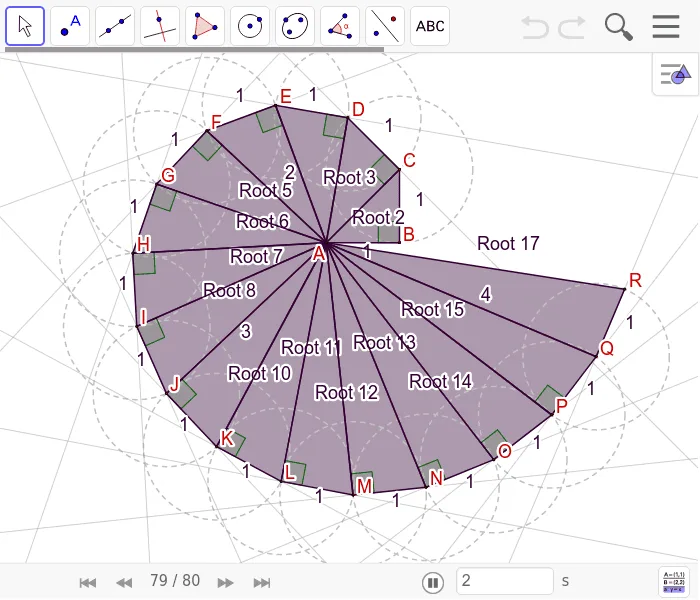
Task: Click point P label
Action: (561, 406)
